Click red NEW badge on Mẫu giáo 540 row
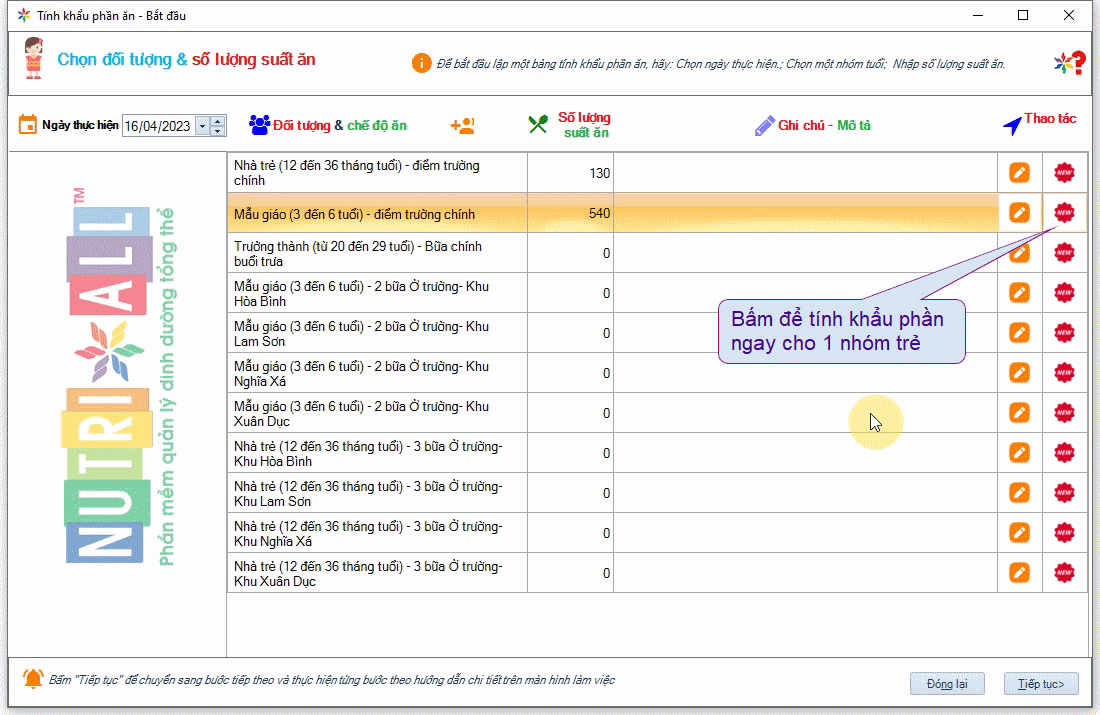Screen dimensions: 1100x715 [x=1064, y=213]
